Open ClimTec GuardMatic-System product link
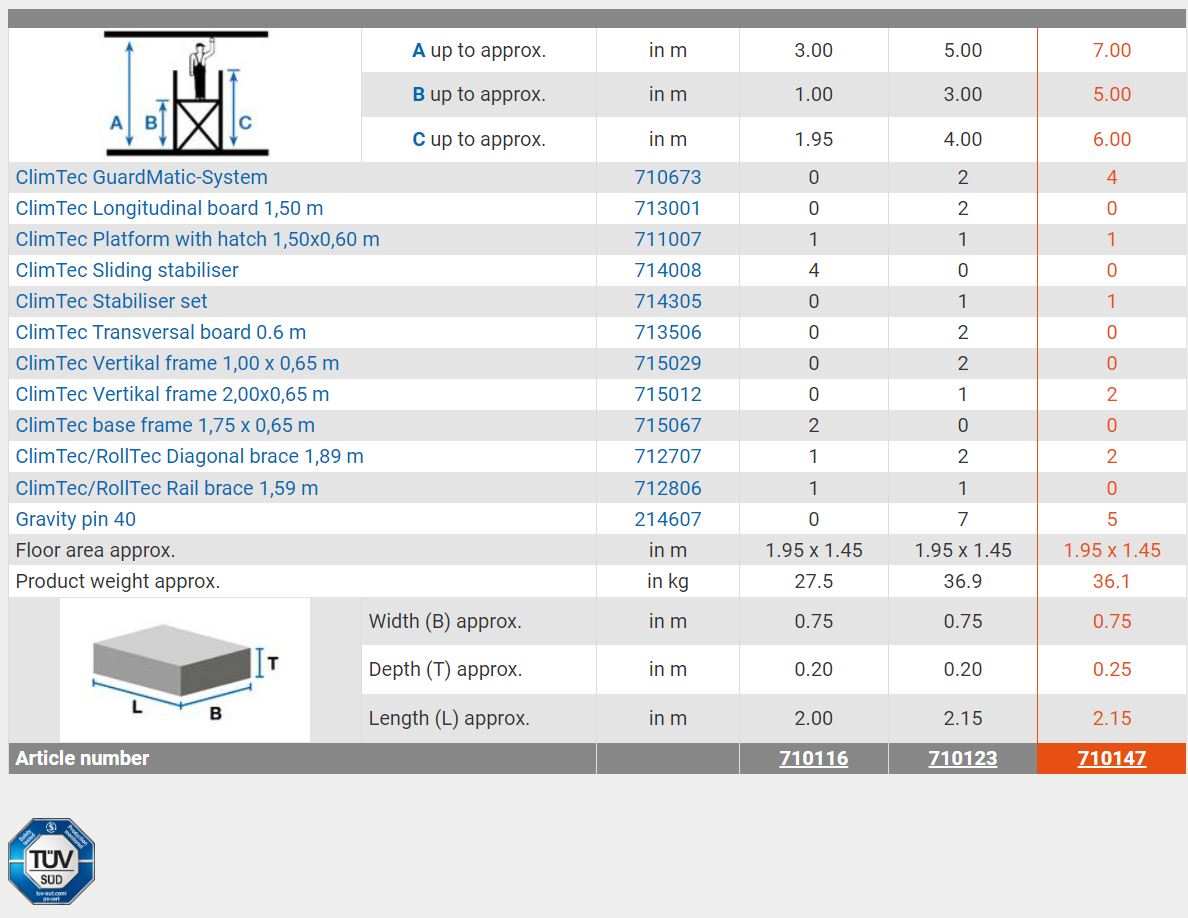Screen dimensions: 1188x918 coord(142,177)
